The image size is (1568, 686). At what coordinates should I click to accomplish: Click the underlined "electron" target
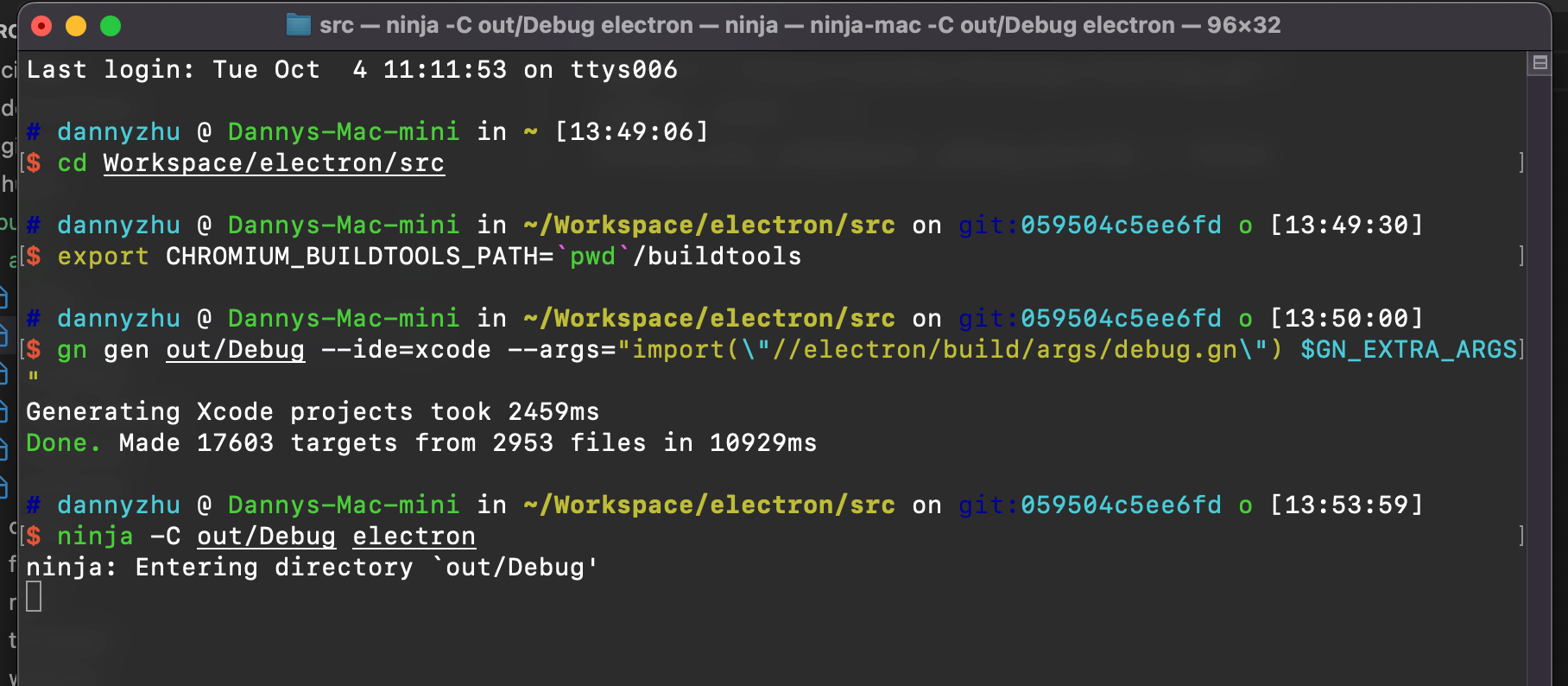point(414,537)
